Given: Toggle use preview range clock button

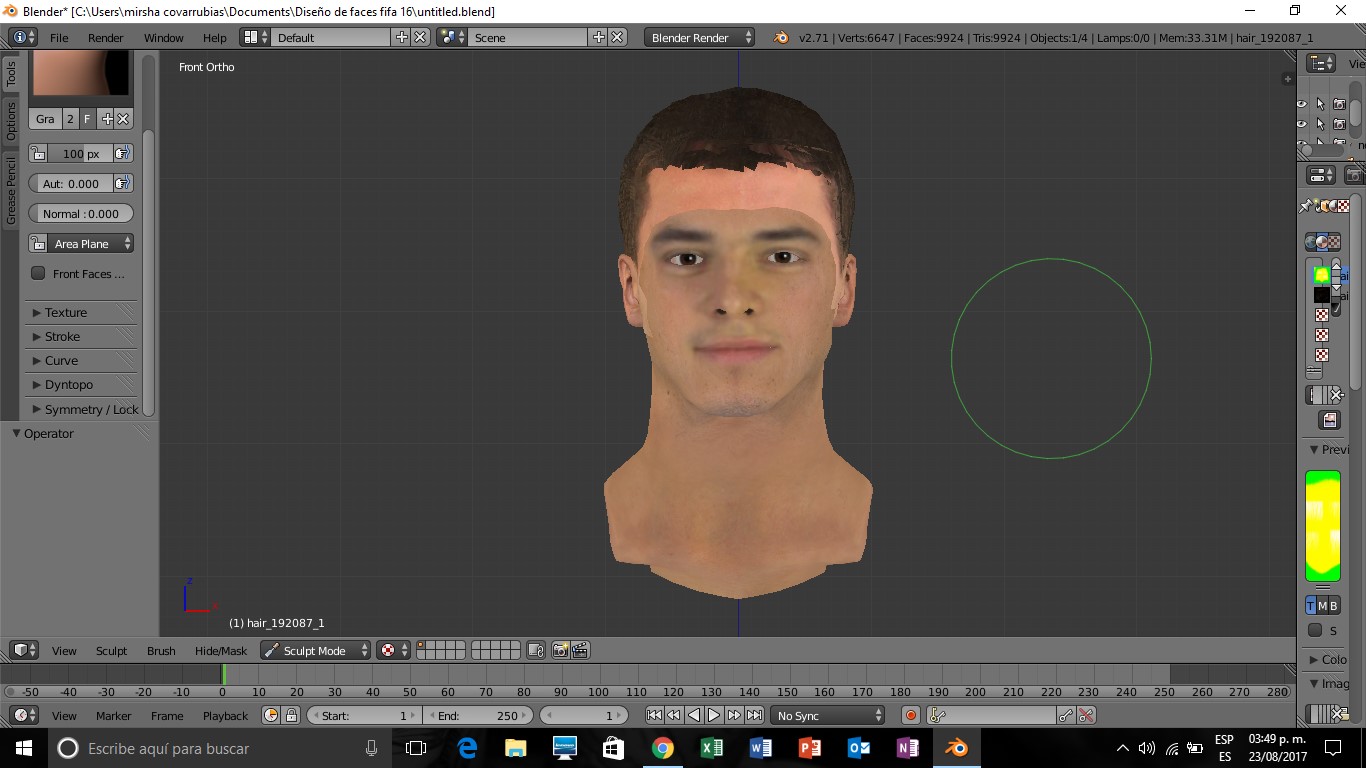Looking at the screenshot, I should click(x=271, y=715).
